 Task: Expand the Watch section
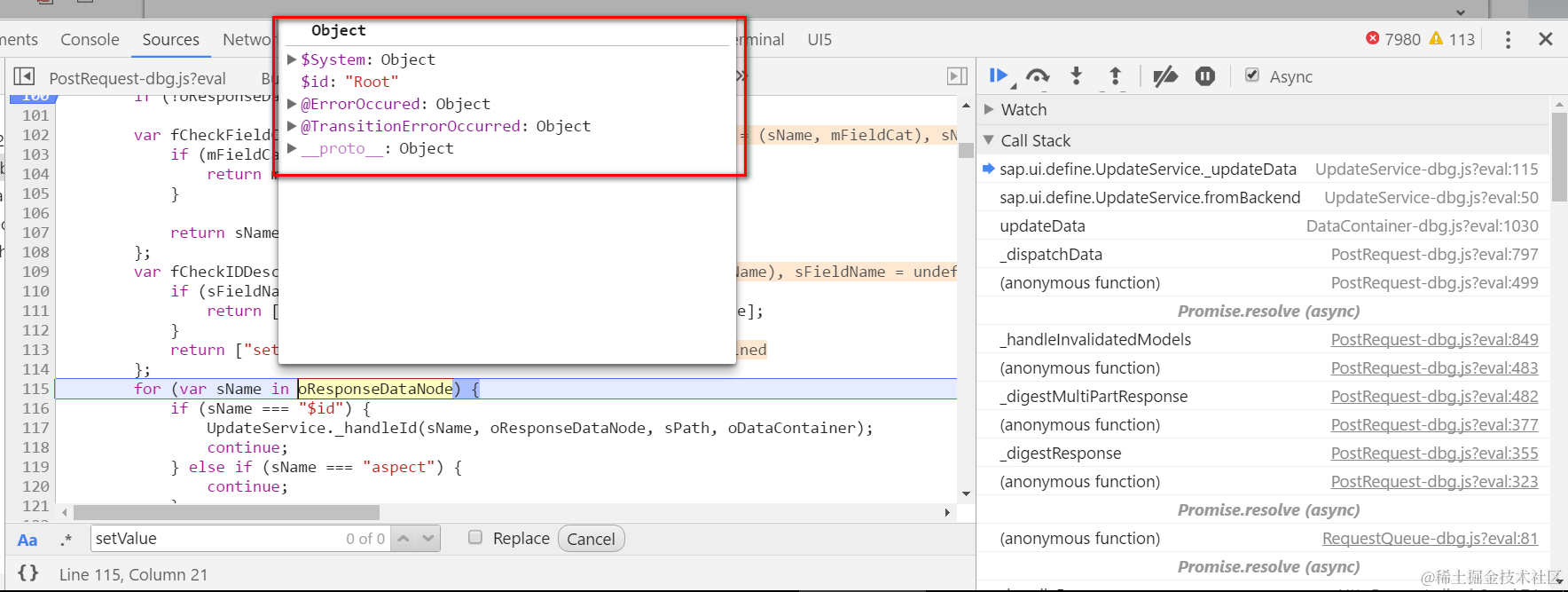pyautogui.click(x=989, y=109)
